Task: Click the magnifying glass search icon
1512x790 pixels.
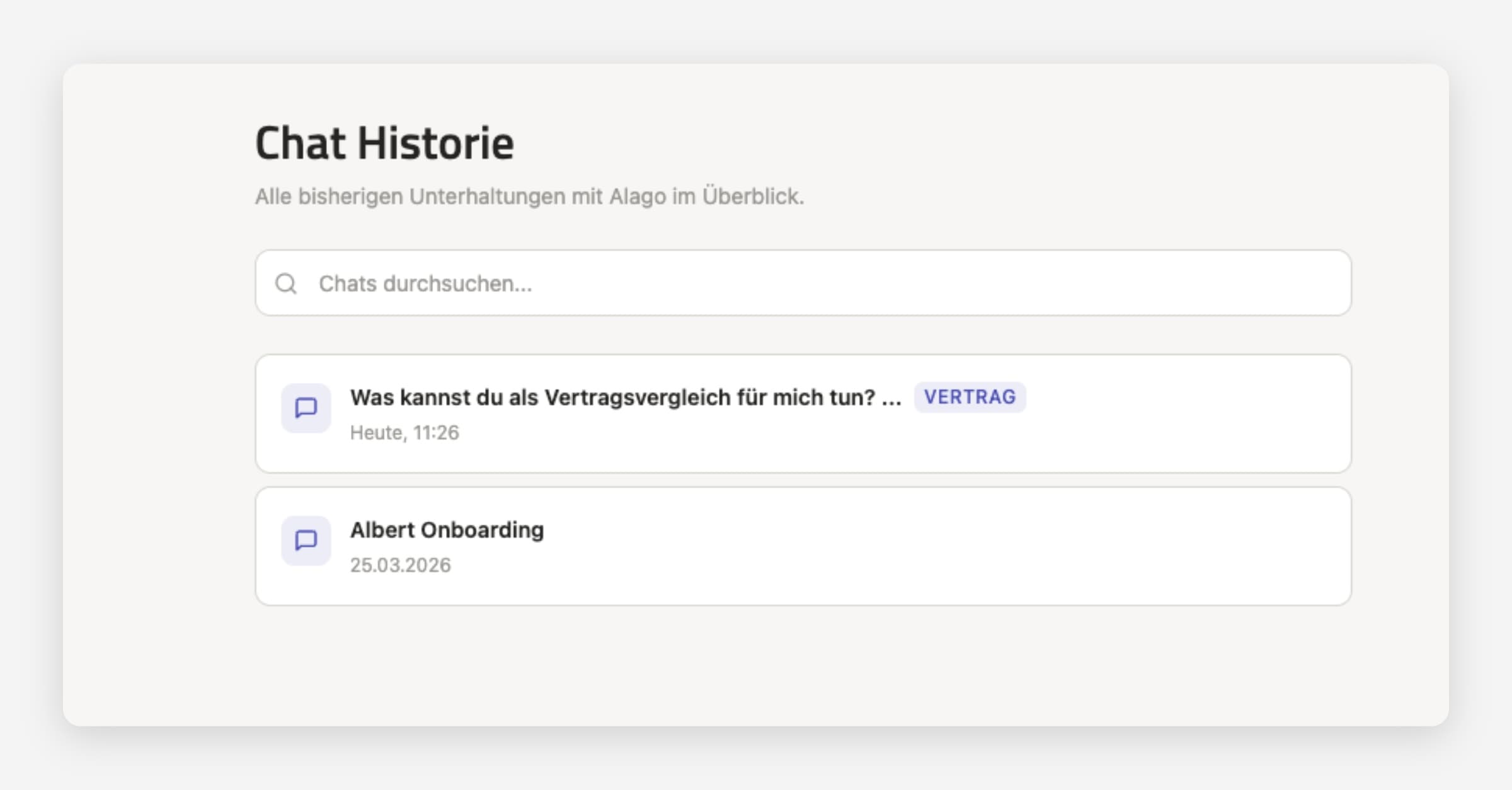Action: pyautogui.click(x=286, y=283)
